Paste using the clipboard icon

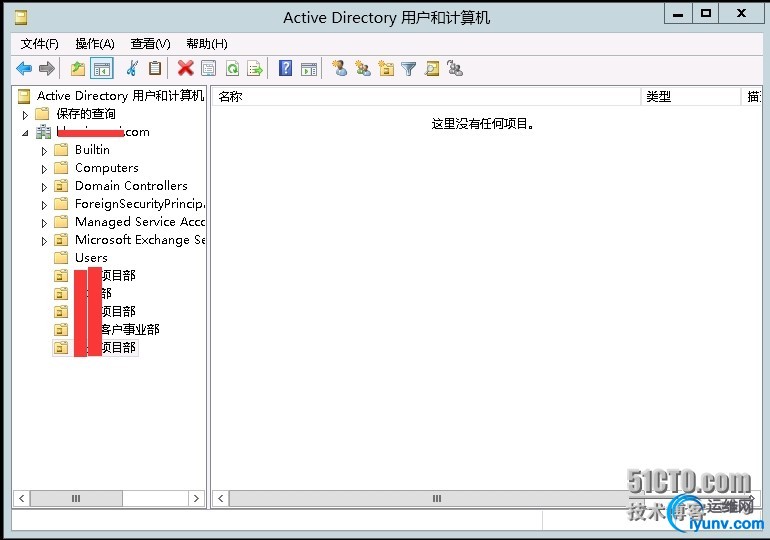point(155,69)
